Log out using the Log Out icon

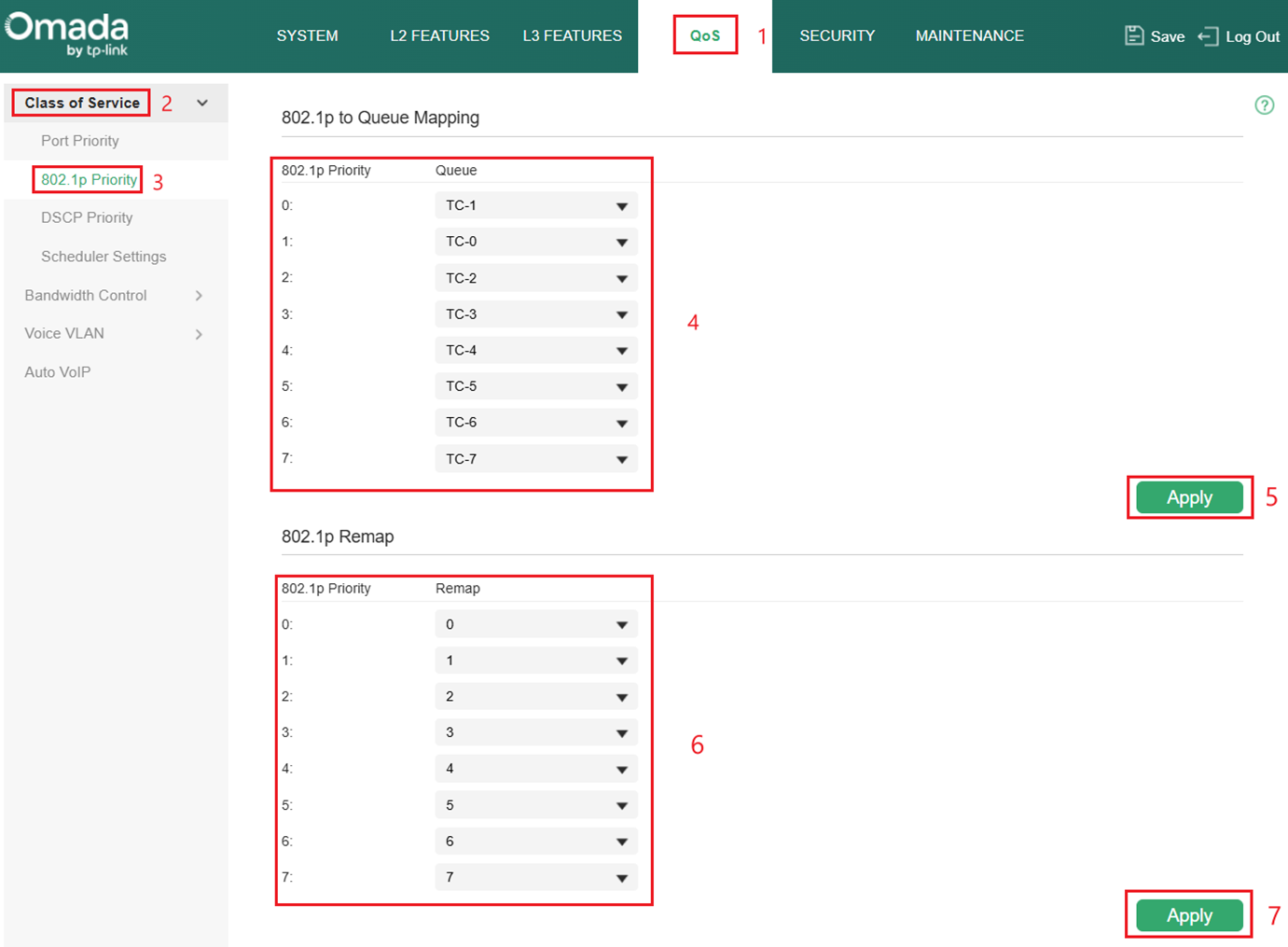(1240, 35)
